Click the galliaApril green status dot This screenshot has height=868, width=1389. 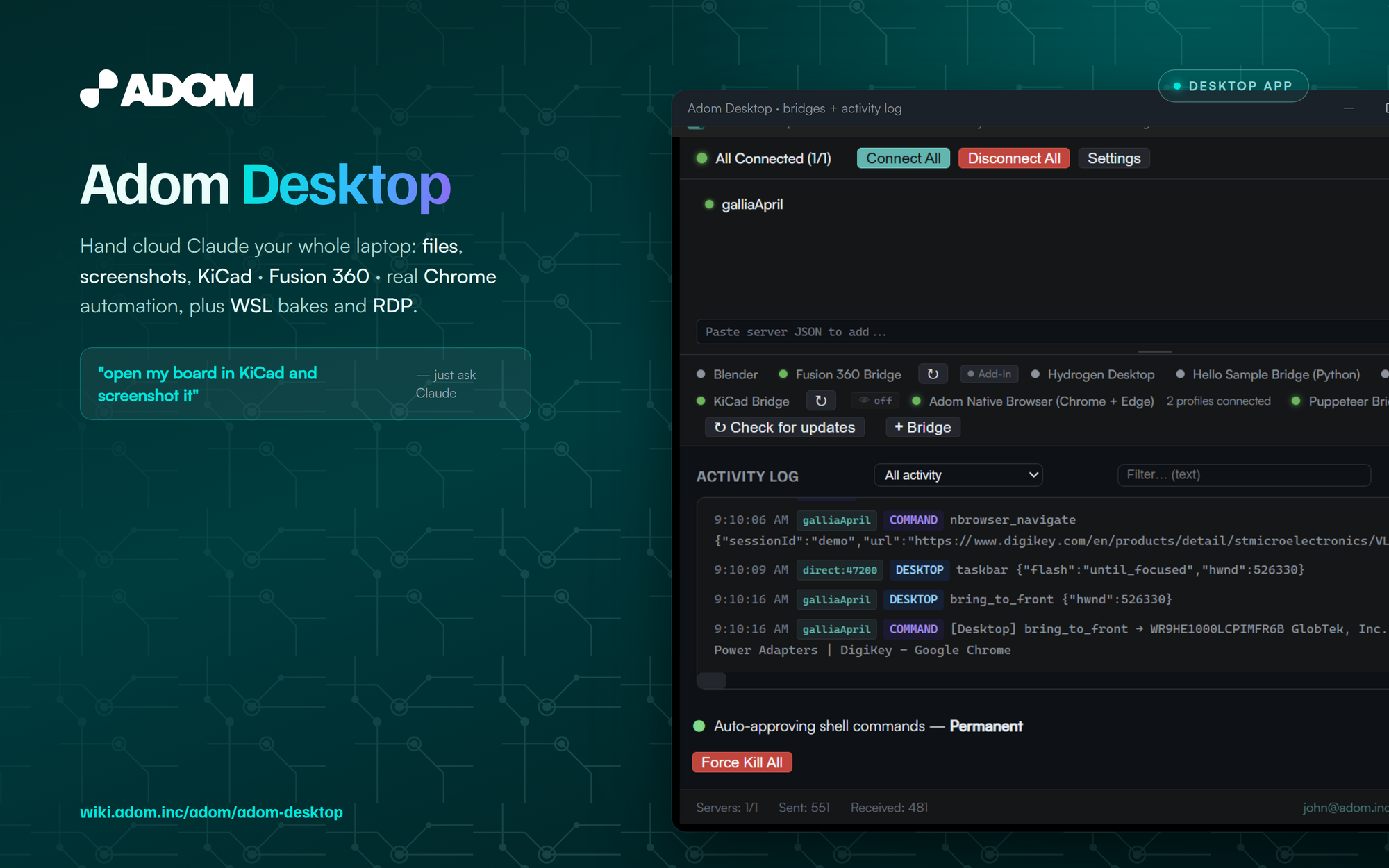[709, 204]
